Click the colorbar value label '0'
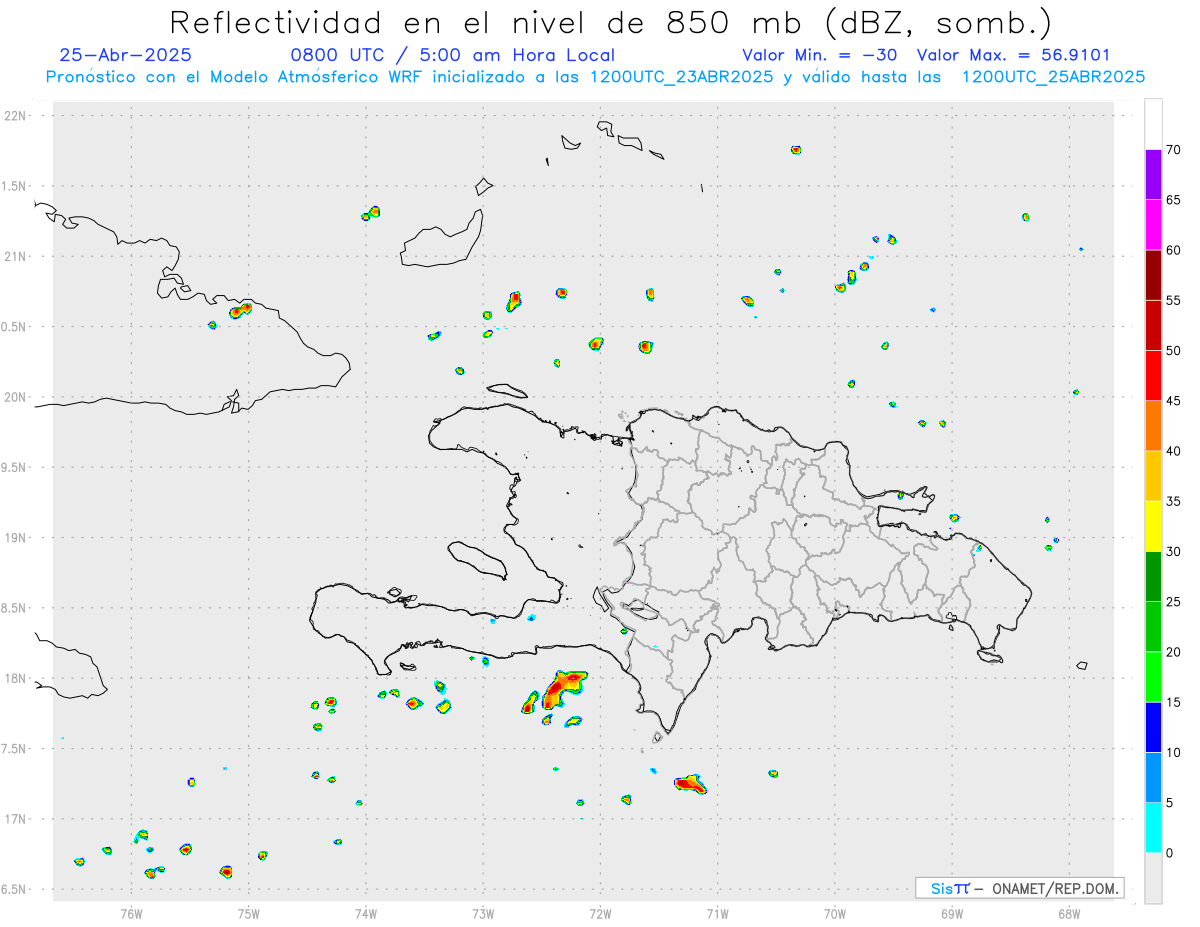The height and width of the screenshot is (927, 1200). (x=1170, y=853)
